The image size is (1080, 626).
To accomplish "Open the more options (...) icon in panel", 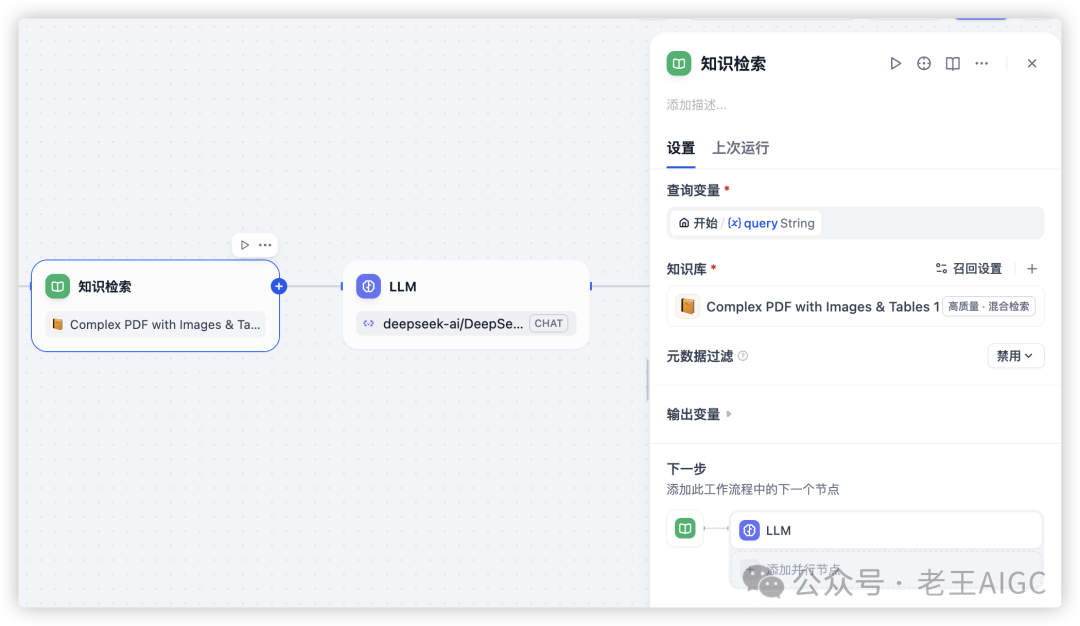I will (x=981, y=63).
